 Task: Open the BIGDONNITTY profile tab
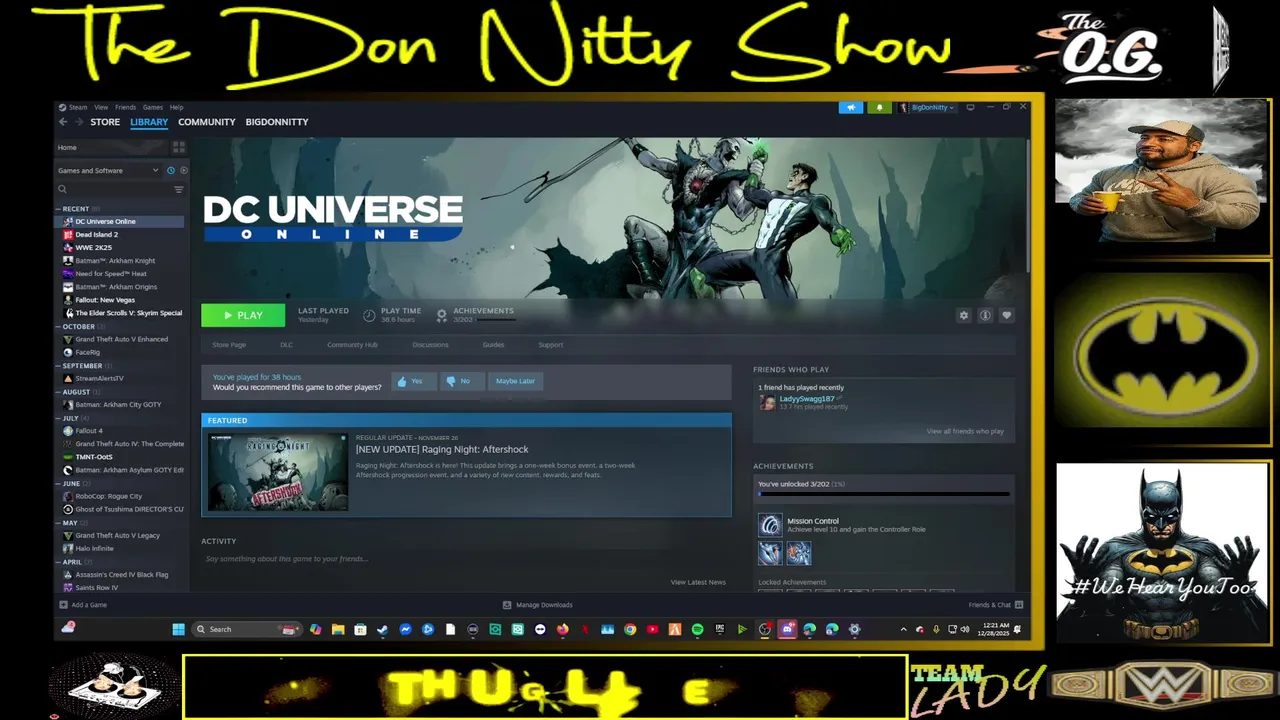coord(277,122)
